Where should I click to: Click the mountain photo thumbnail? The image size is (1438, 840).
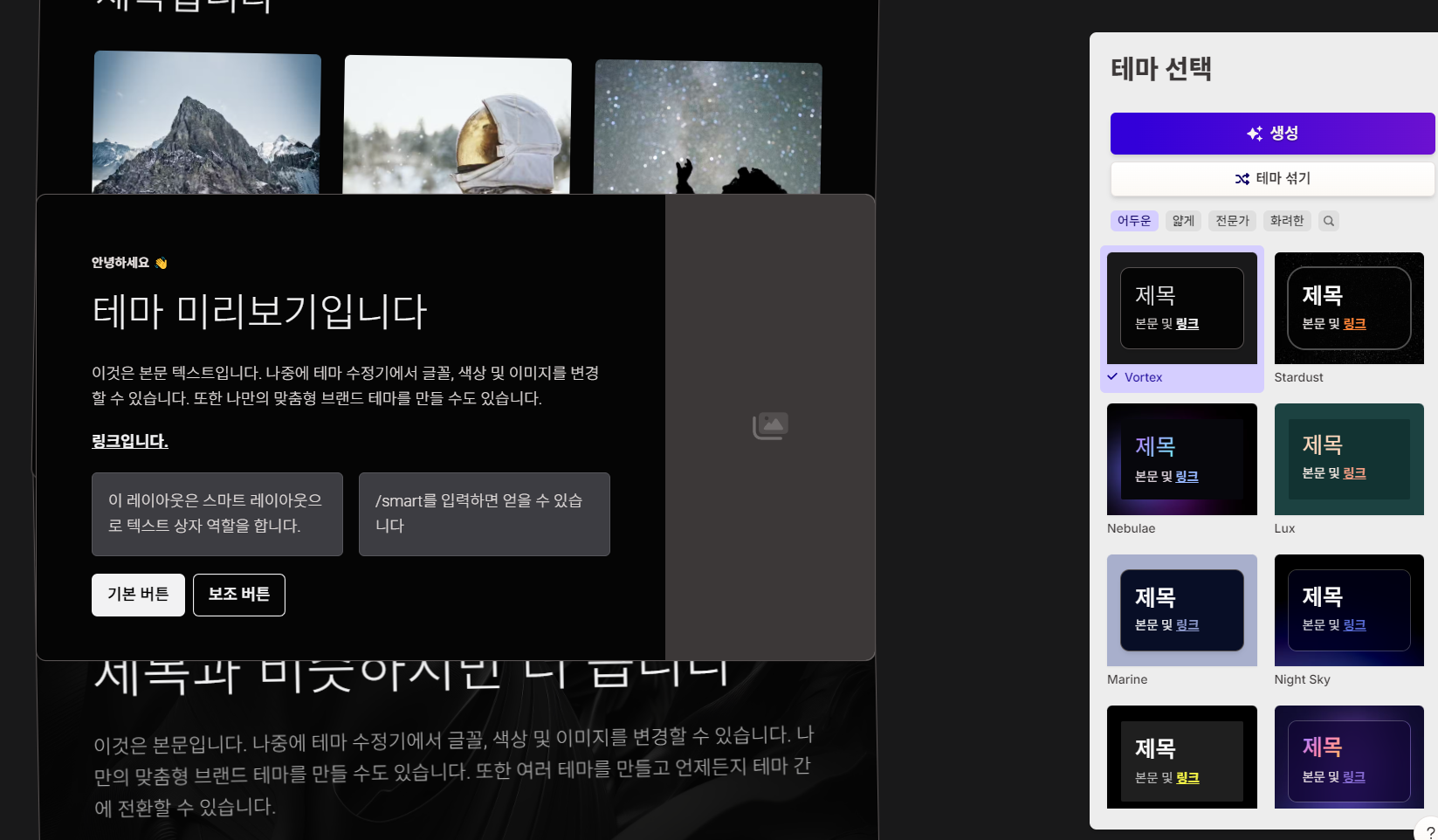coord(207,123)
